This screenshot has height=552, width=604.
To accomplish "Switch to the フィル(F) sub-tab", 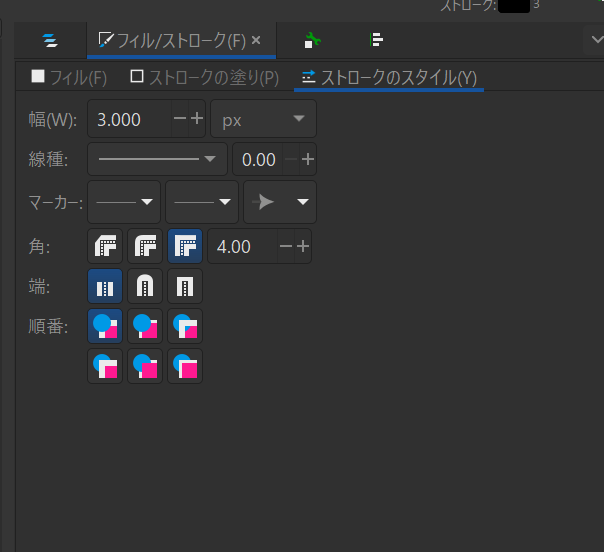I will pos(69,77).
